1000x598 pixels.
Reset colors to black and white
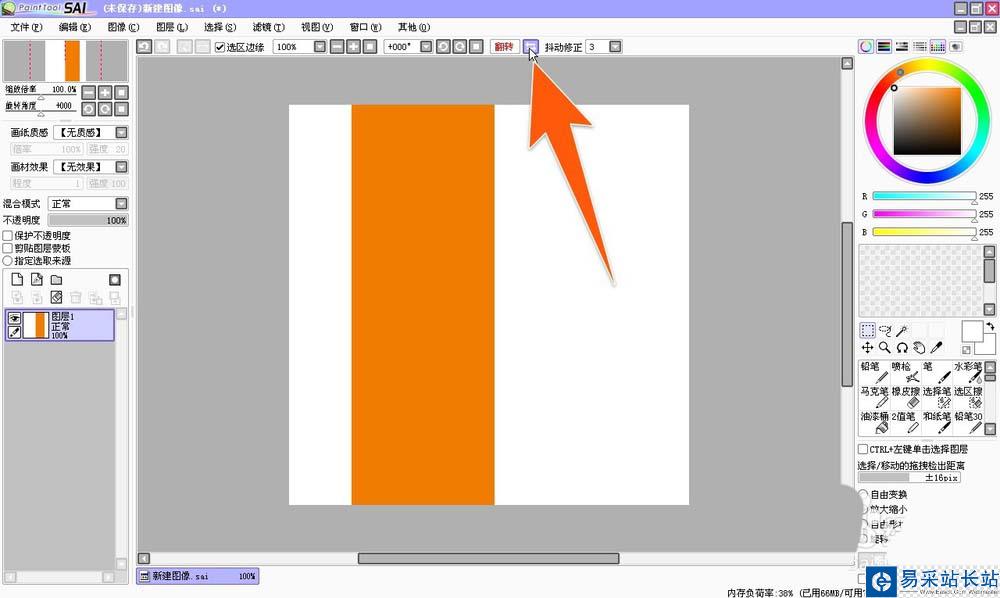pyautogui.click(x=966, y=350)
